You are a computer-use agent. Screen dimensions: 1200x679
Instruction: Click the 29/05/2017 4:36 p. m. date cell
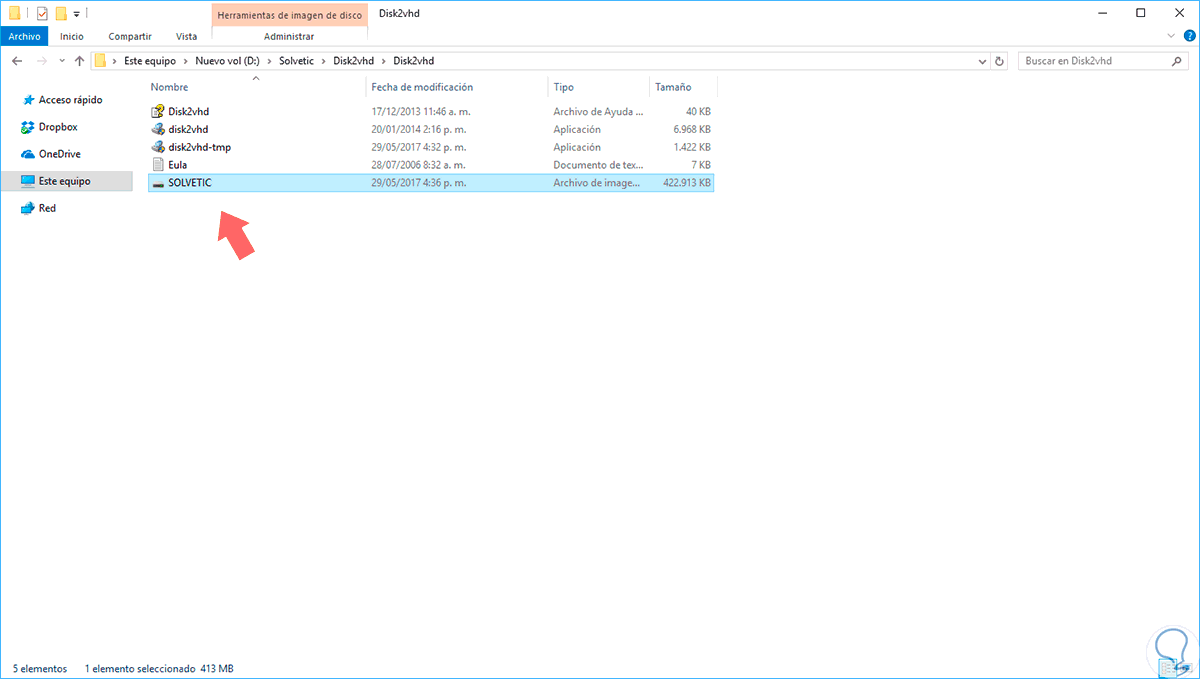418,183
